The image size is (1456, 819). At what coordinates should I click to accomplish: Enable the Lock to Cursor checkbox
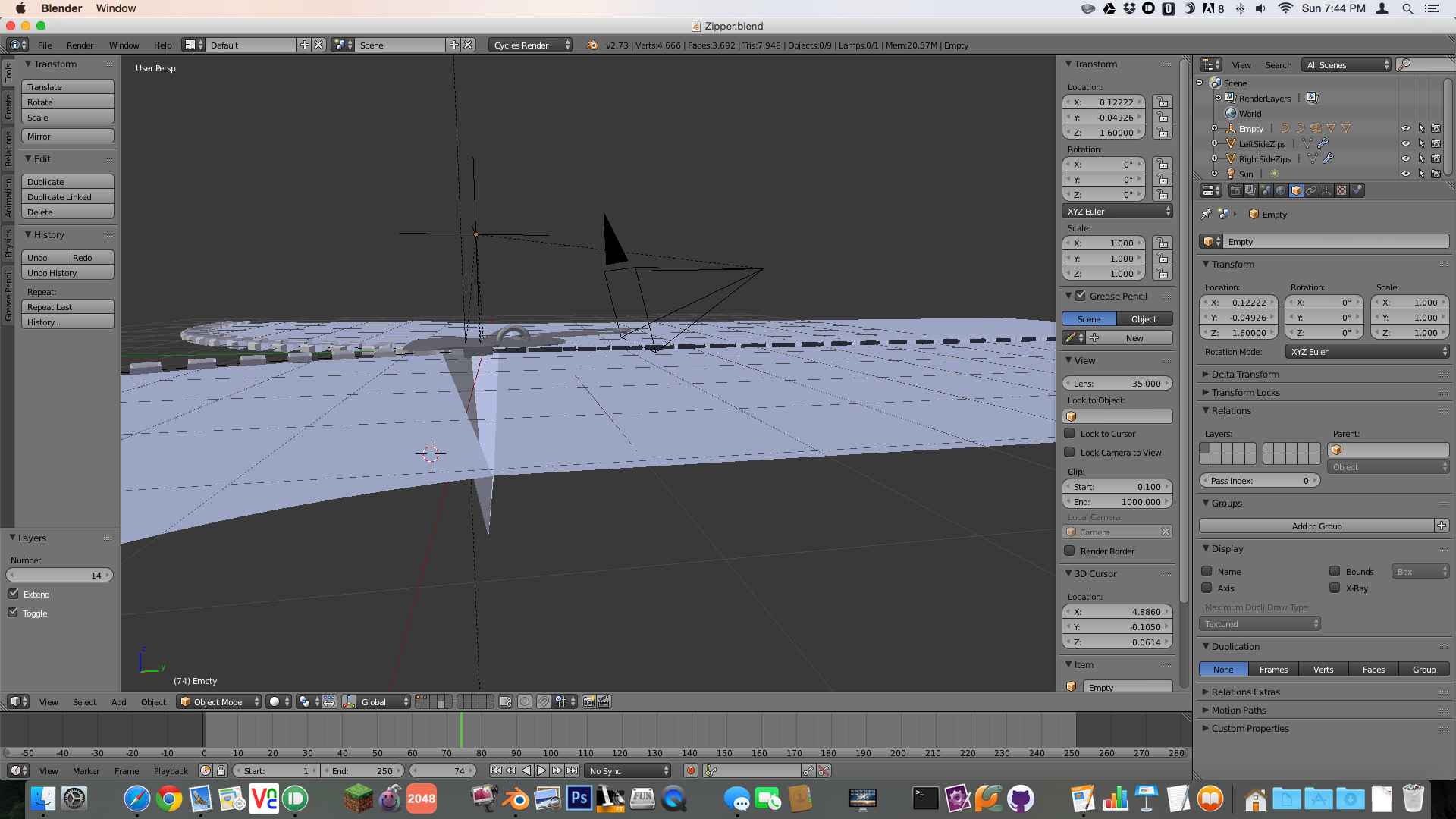pyautogui.click(x=1069, y=434)
